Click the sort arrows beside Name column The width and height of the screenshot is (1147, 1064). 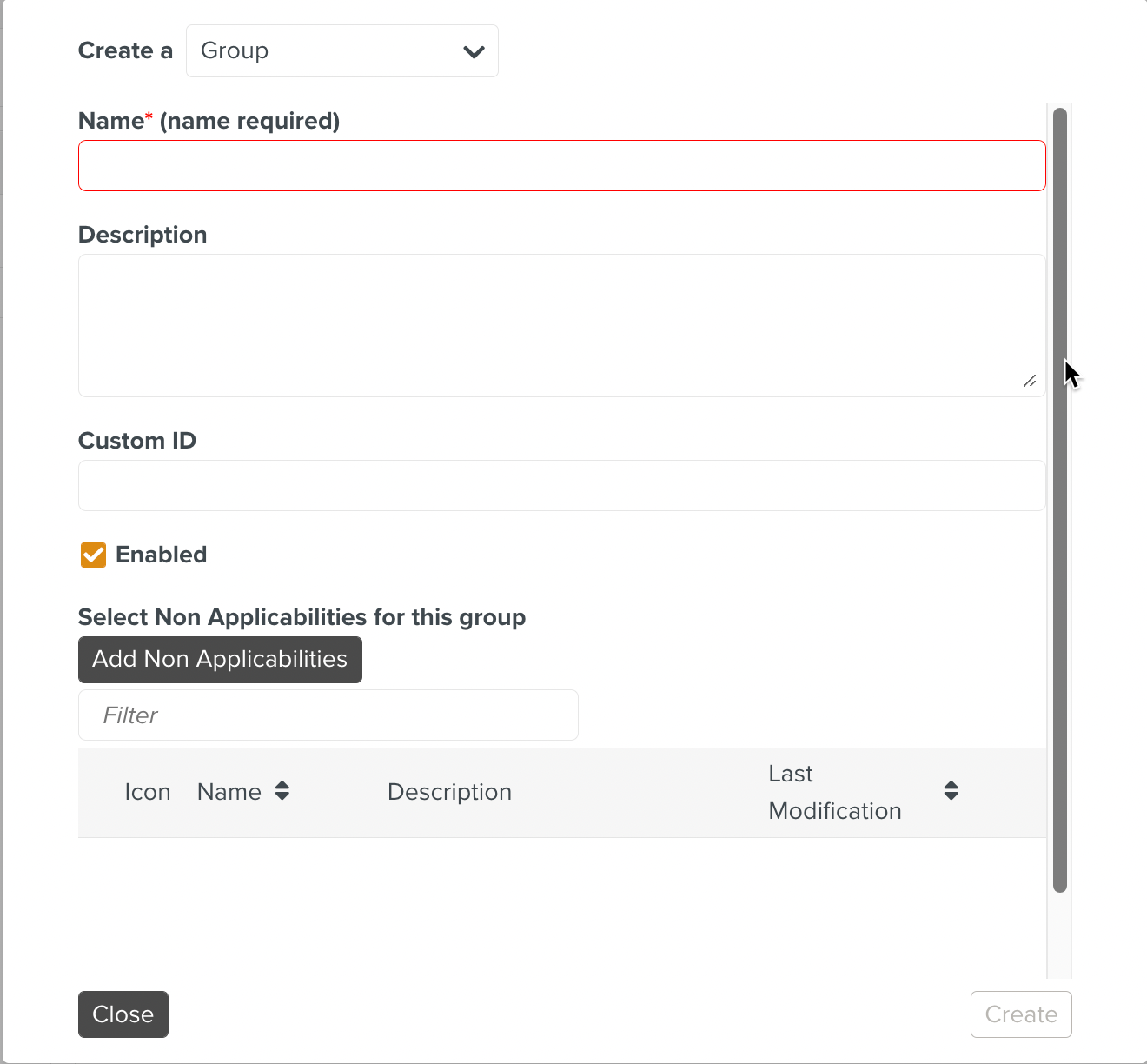click(x=282, y=791)
